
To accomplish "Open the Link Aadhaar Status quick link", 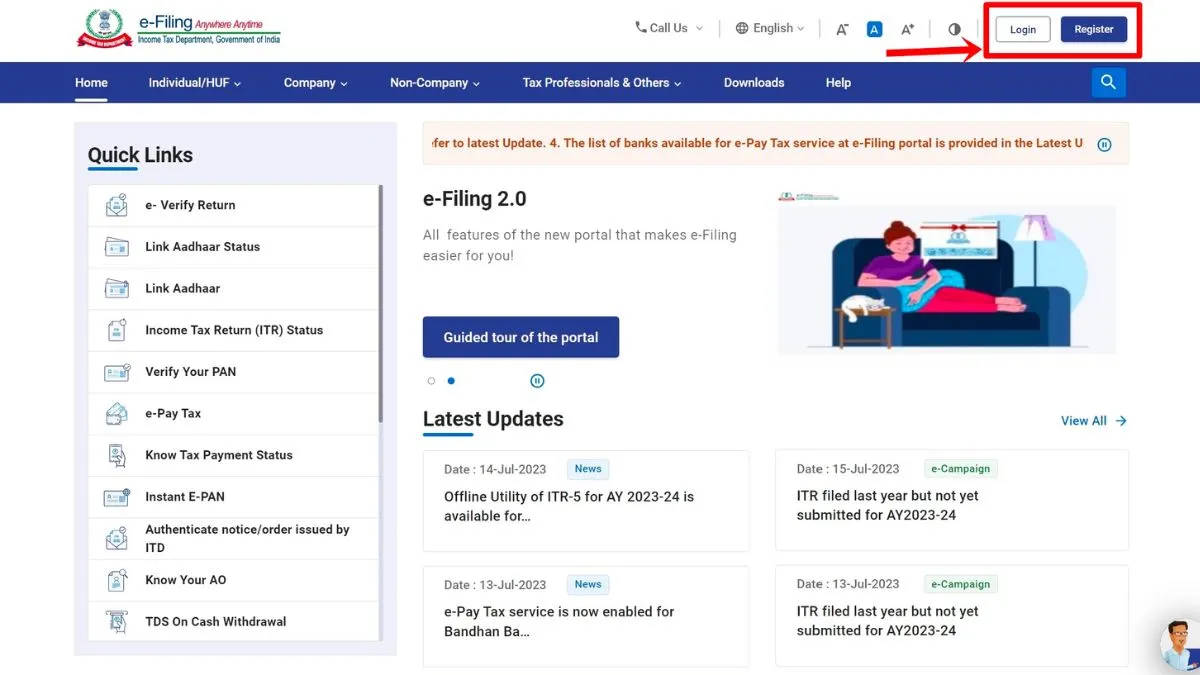I will pyautogui.click(x=234, y=247).
